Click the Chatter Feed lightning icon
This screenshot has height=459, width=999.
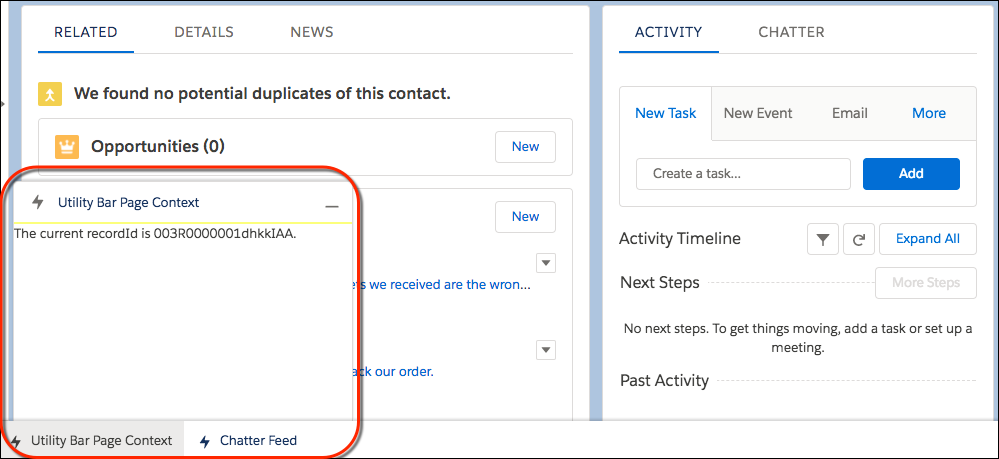pos(205,441)
